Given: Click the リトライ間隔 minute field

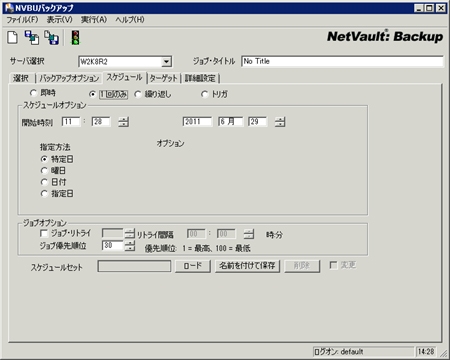Looking at the screenshot, I should pos(226,234).
